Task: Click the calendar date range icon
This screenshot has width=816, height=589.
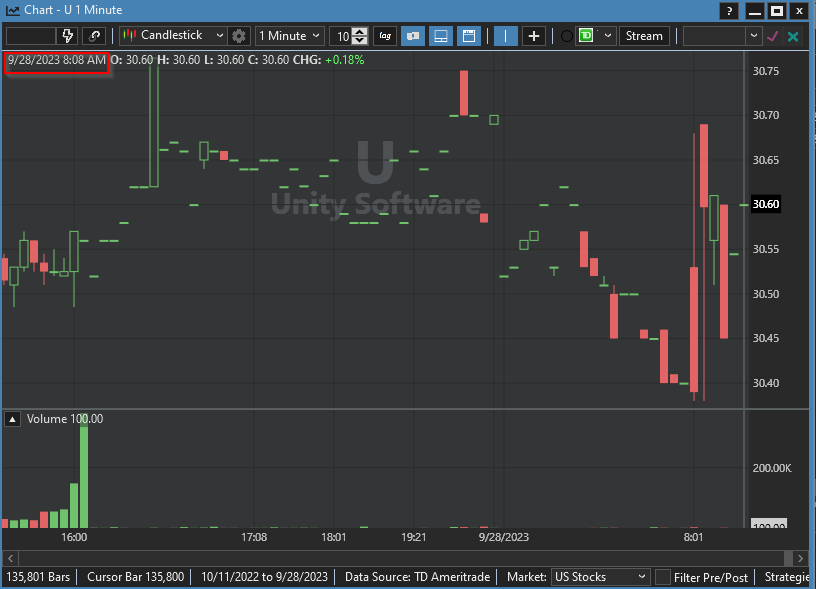Action: (468, 36)
